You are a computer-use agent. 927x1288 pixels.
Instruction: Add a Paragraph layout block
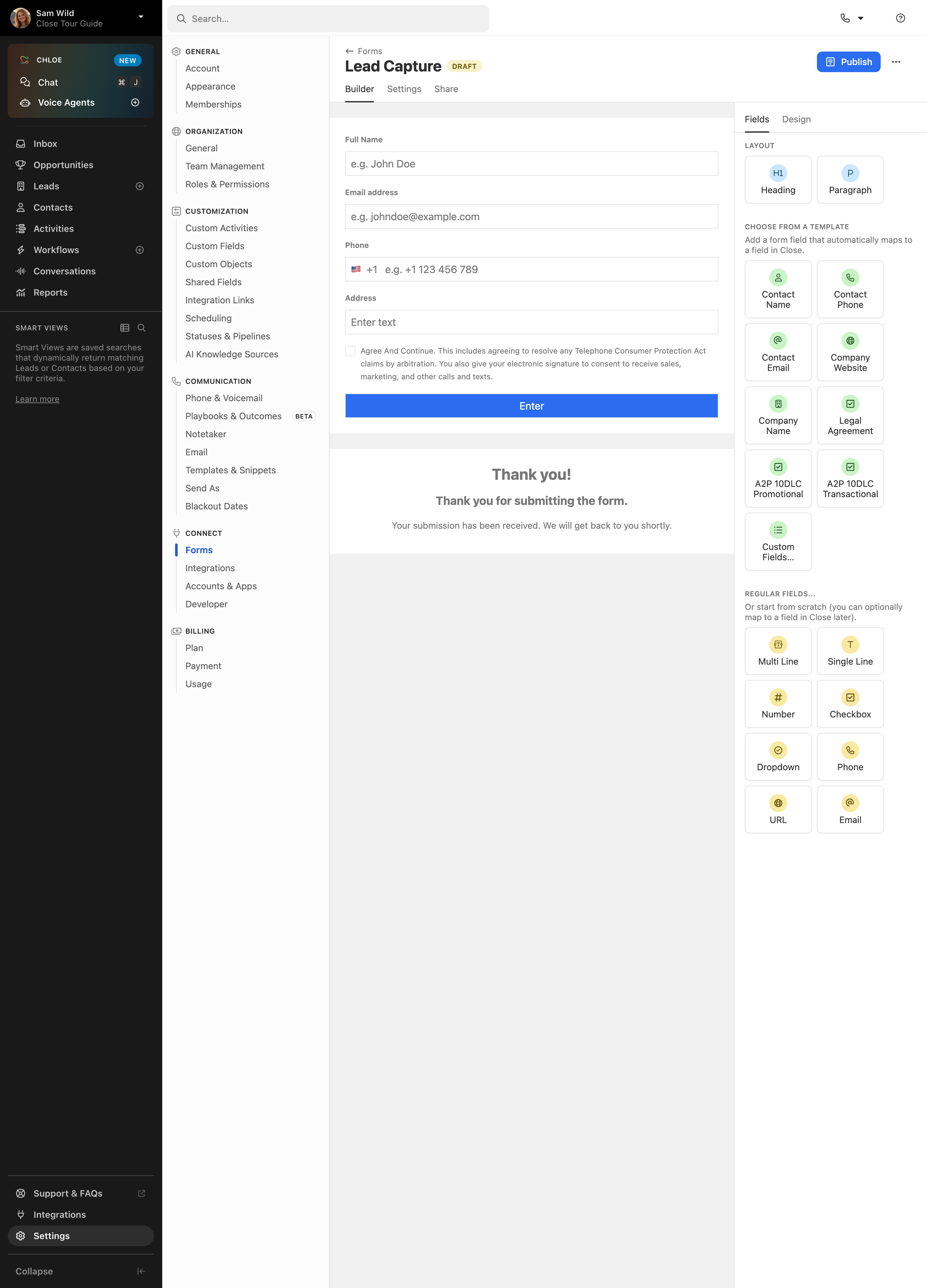[x=850, y=179]
